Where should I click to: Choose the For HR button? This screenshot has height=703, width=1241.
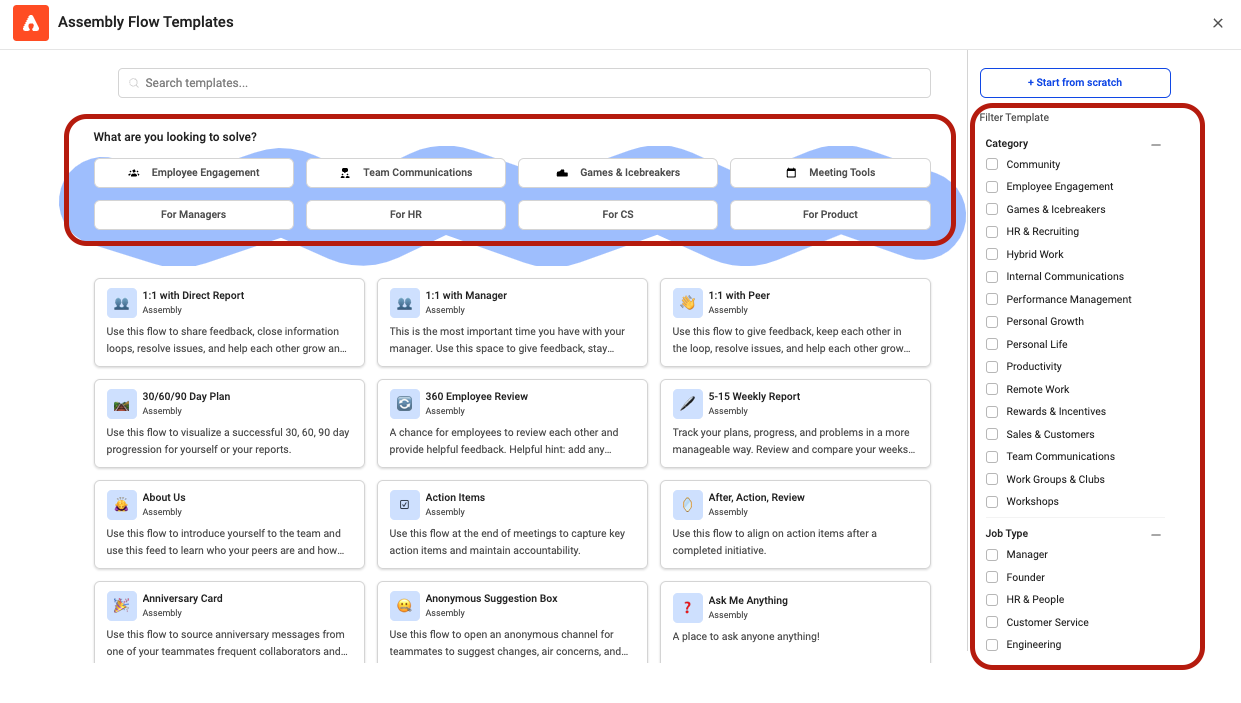coord(406,215)
